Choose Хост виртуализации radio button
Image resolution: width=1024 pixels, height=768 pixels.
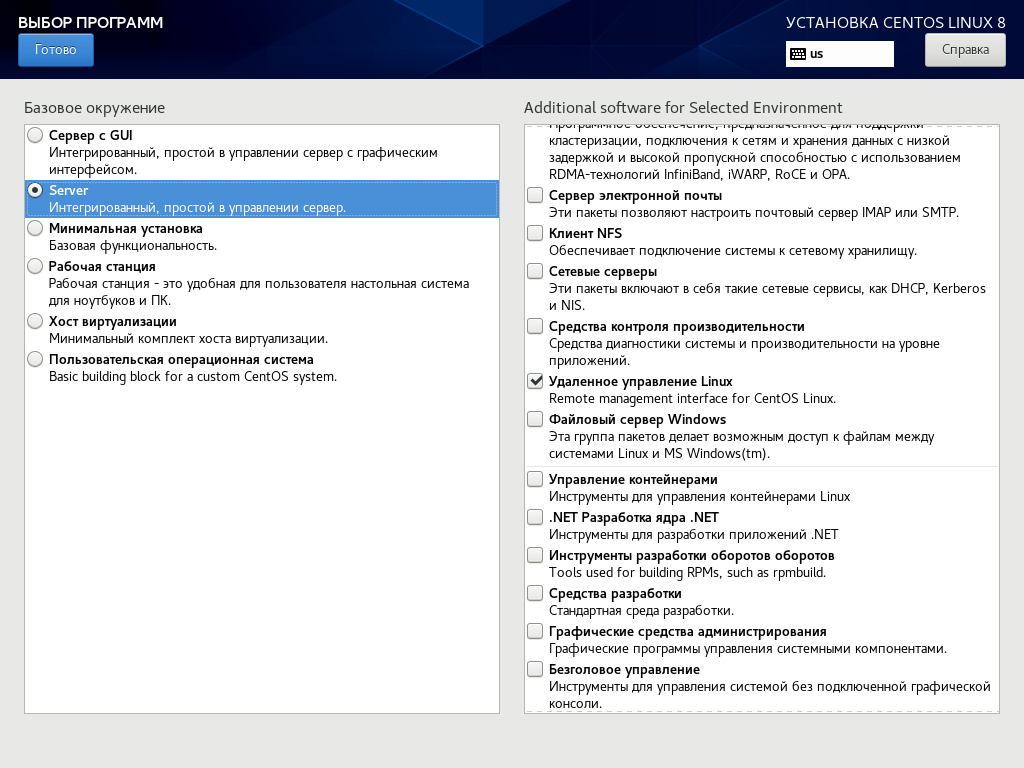point(35,321)
